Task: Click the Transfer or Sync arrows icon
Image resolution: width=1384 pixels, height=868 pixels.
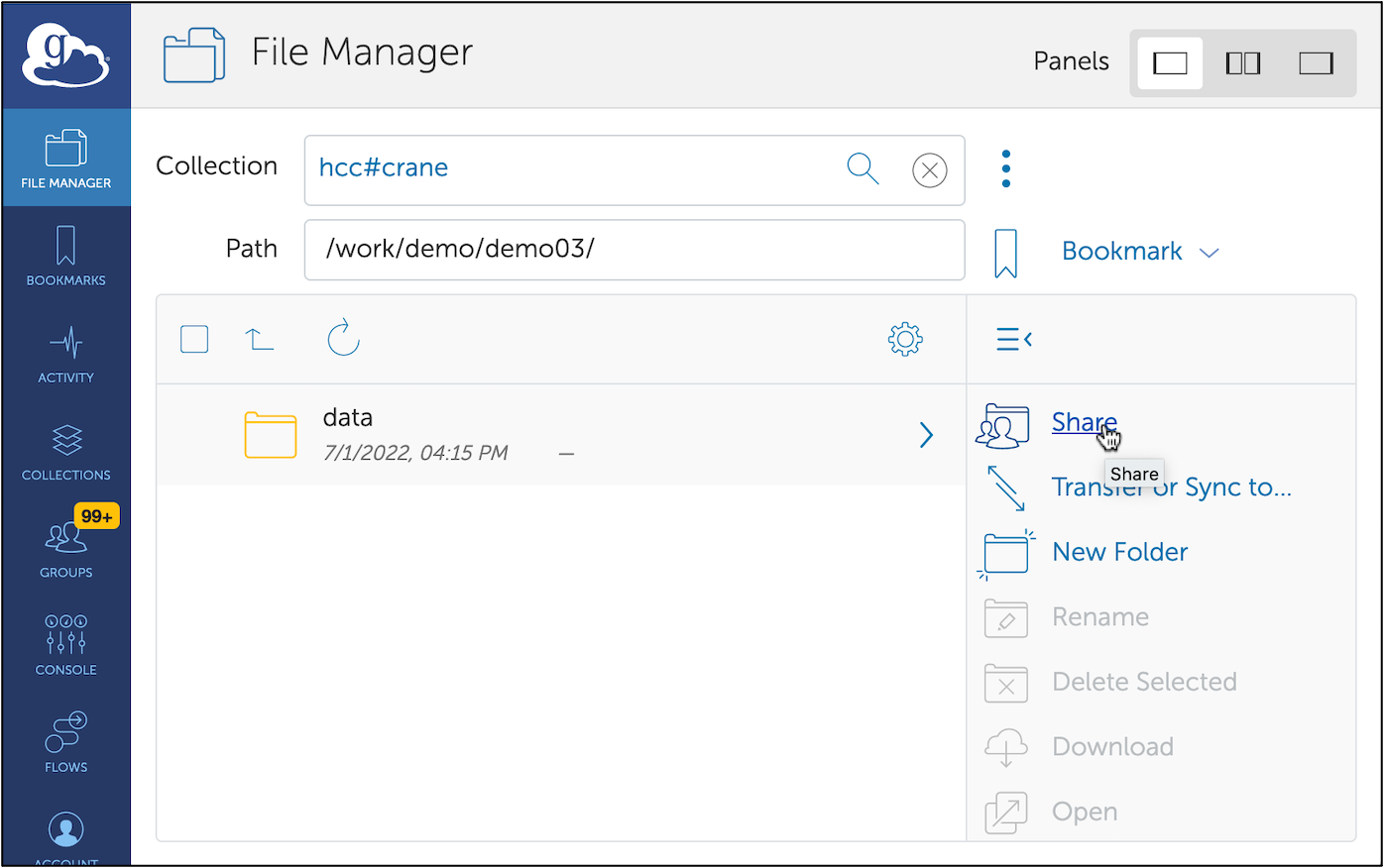Action: pyautogui.click(x=1006, y=488)
